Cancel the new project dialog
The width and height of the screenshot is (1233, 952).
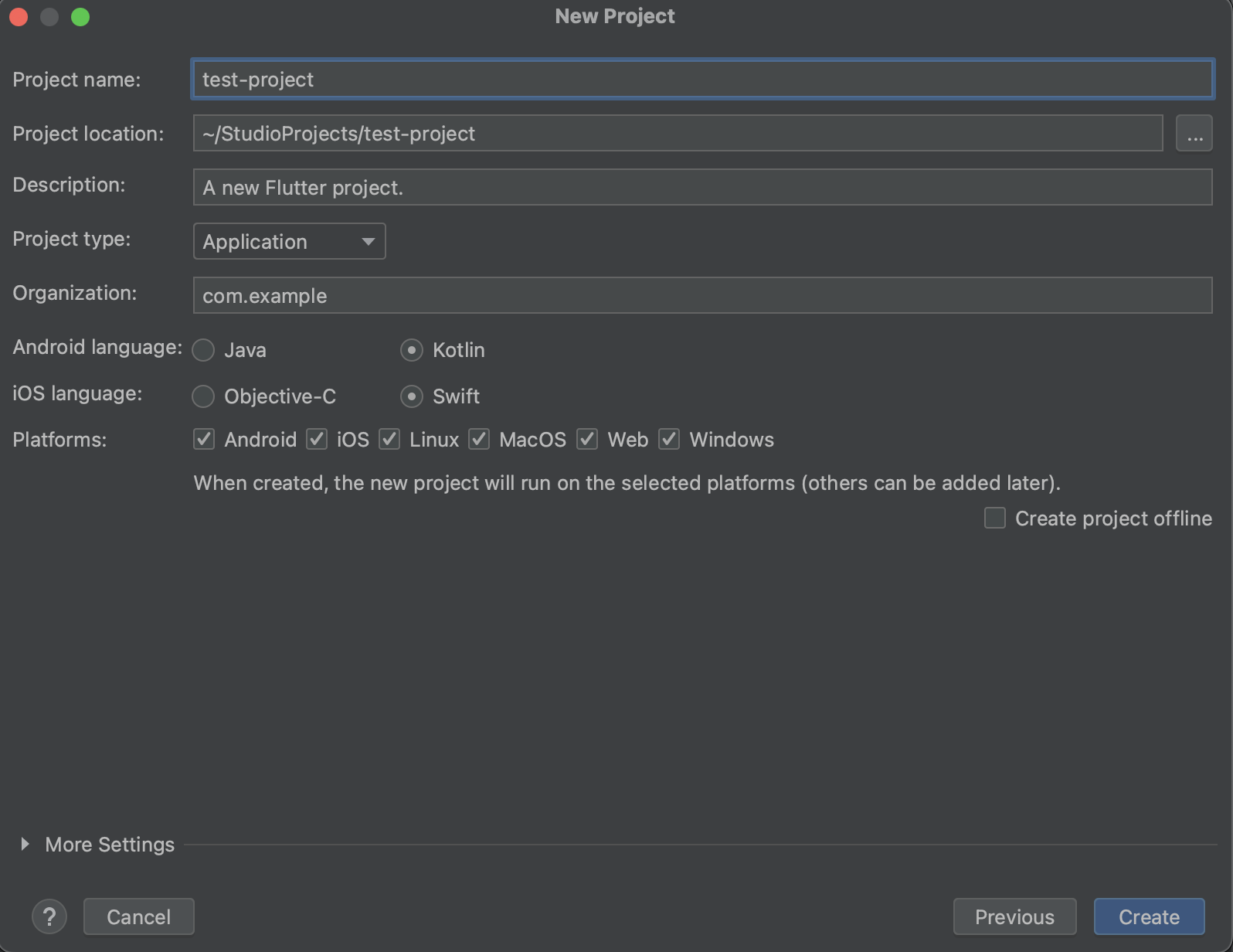coord(139,916)
